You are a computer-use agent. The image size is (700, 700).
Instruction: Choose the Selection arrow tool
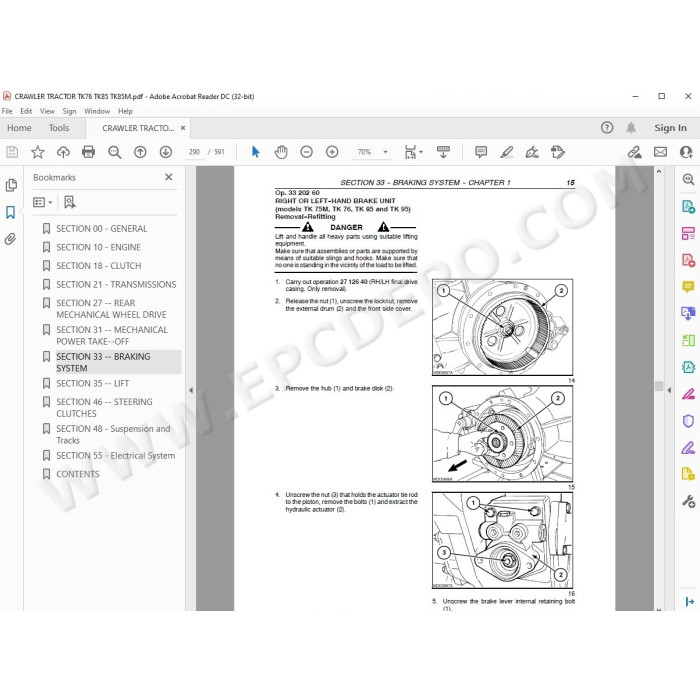[x=255, y=152]
